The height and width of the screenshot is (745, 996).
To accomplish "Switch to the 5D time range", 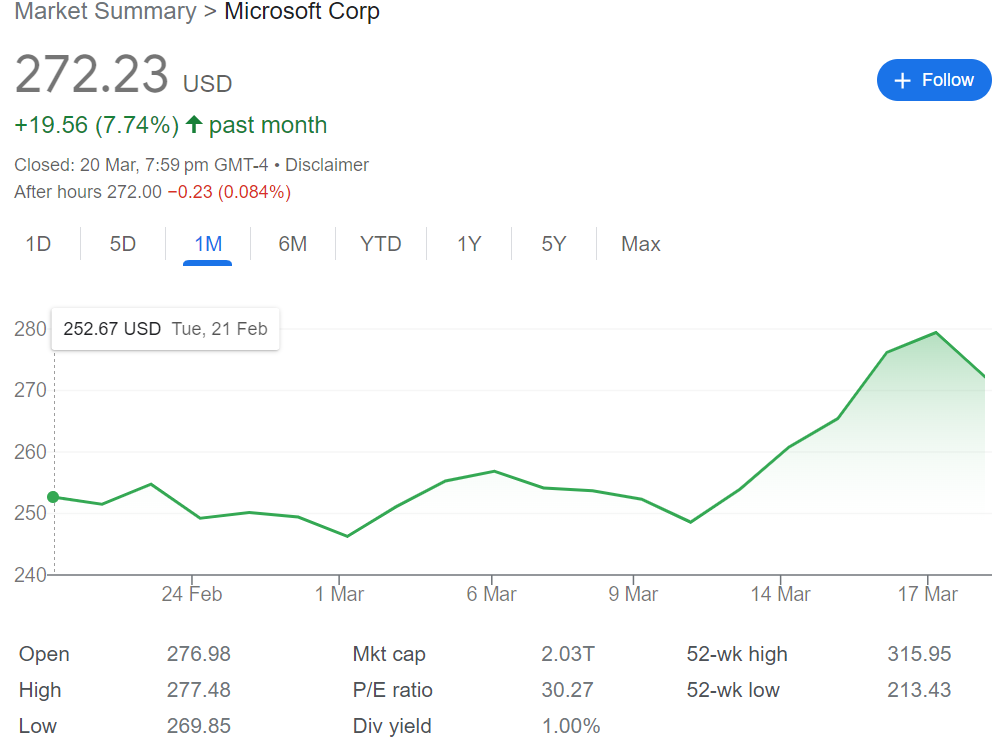I will coord(123,244).
